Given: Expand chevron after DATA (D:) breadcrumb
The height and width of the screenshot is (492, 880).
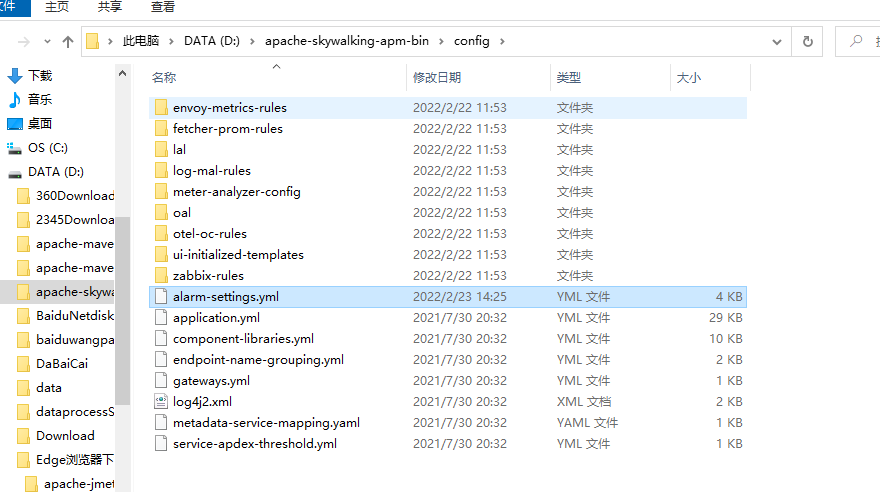Looking at the screenshot, I should (x=252, y=42).
